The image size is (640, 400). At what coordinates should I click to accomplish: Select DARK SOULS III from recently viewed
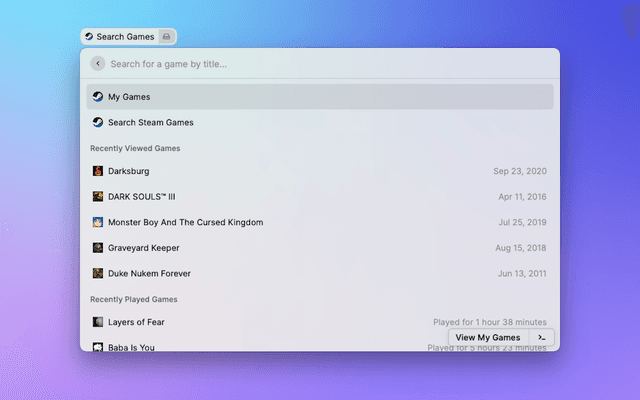[x=148, y=197]
